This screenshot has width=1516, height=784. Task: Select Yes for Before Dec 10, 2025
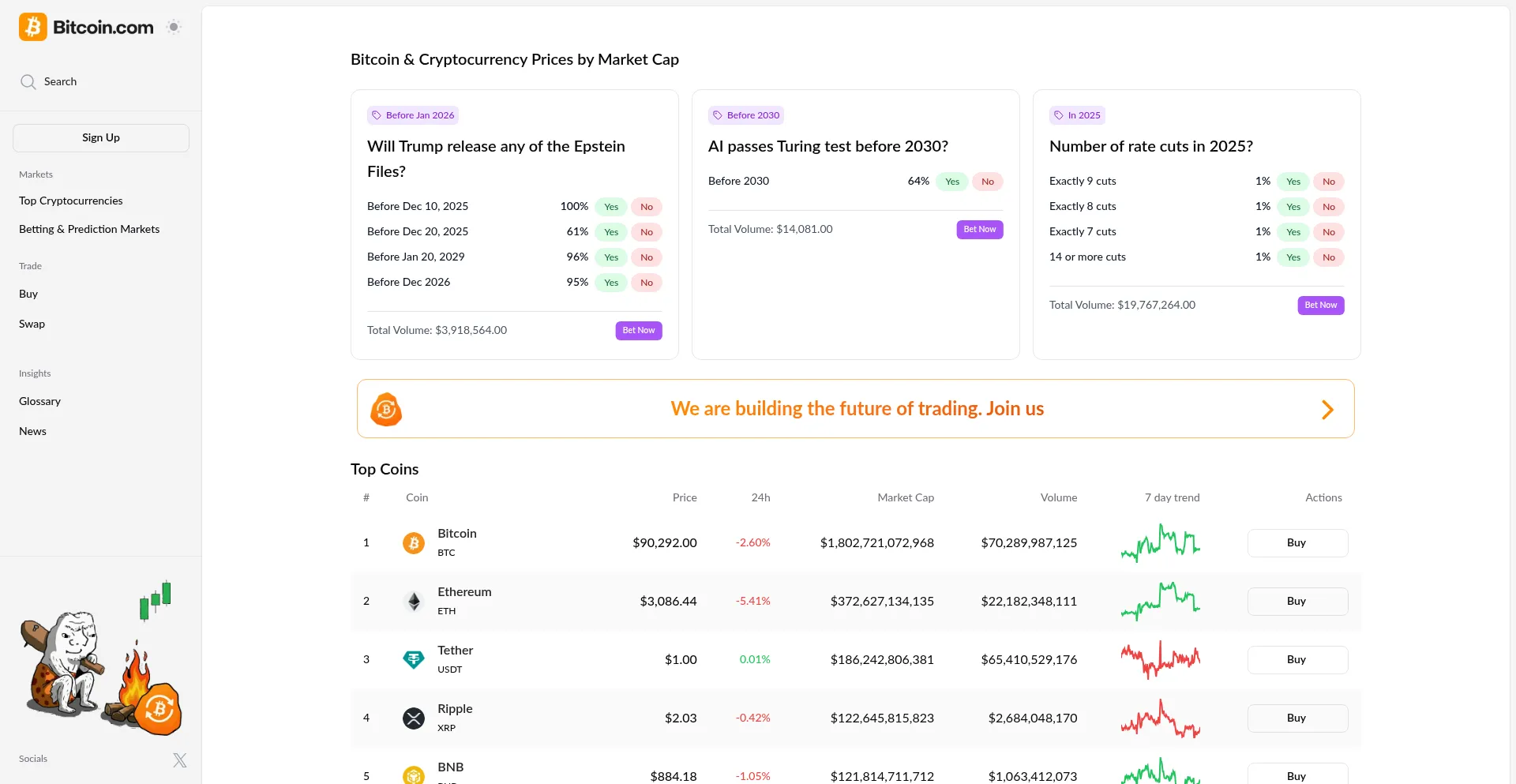click(x=611, y=206)
